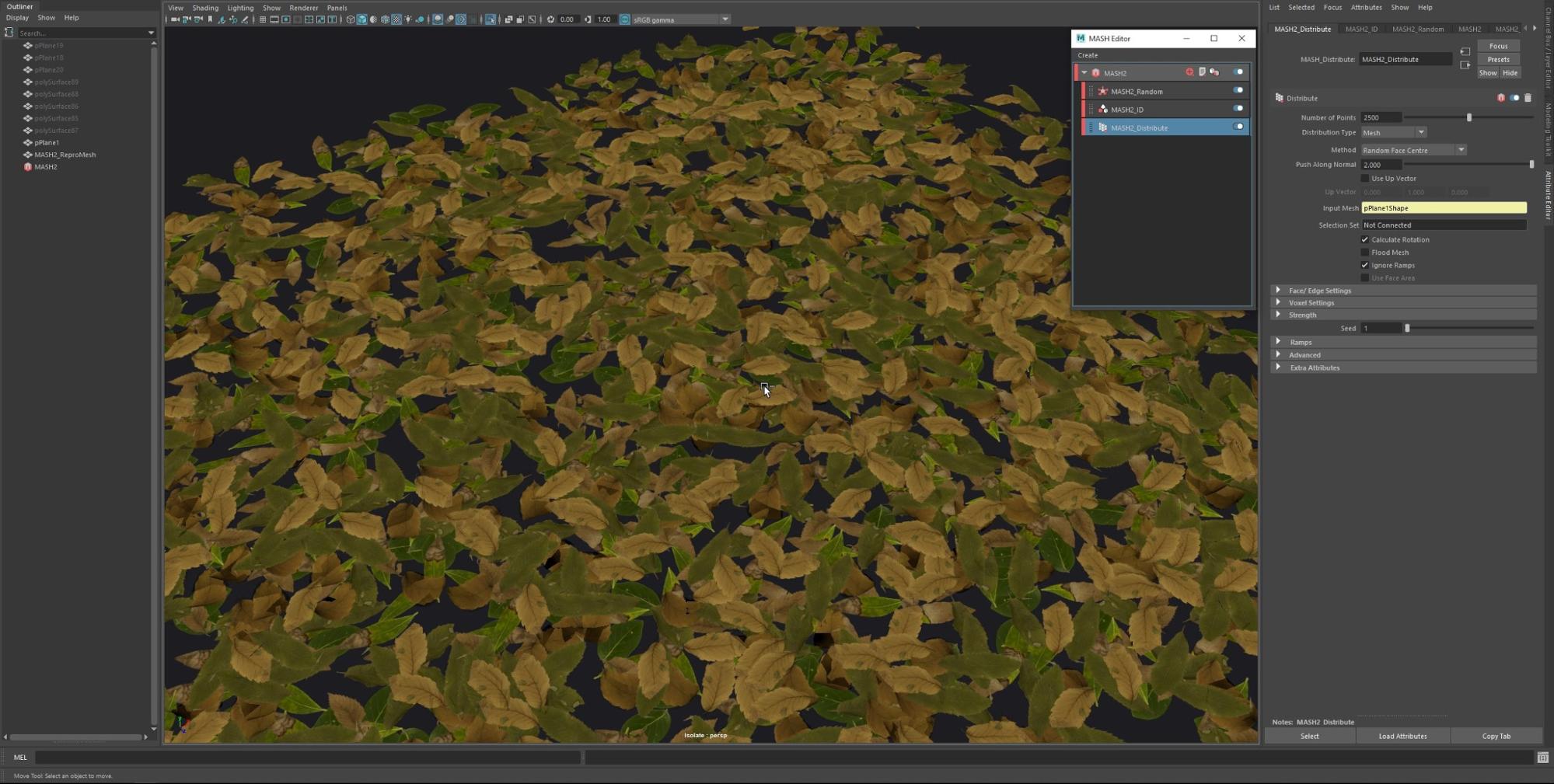Switch to the MASH2_Random attribute tab
Image resolution: width=1554 pixels, height=784 pixels.
1417,29
